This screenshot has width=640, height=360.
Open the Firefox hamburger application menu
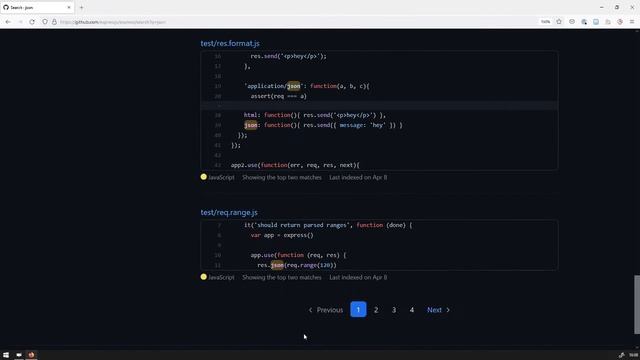click(632, 22)
